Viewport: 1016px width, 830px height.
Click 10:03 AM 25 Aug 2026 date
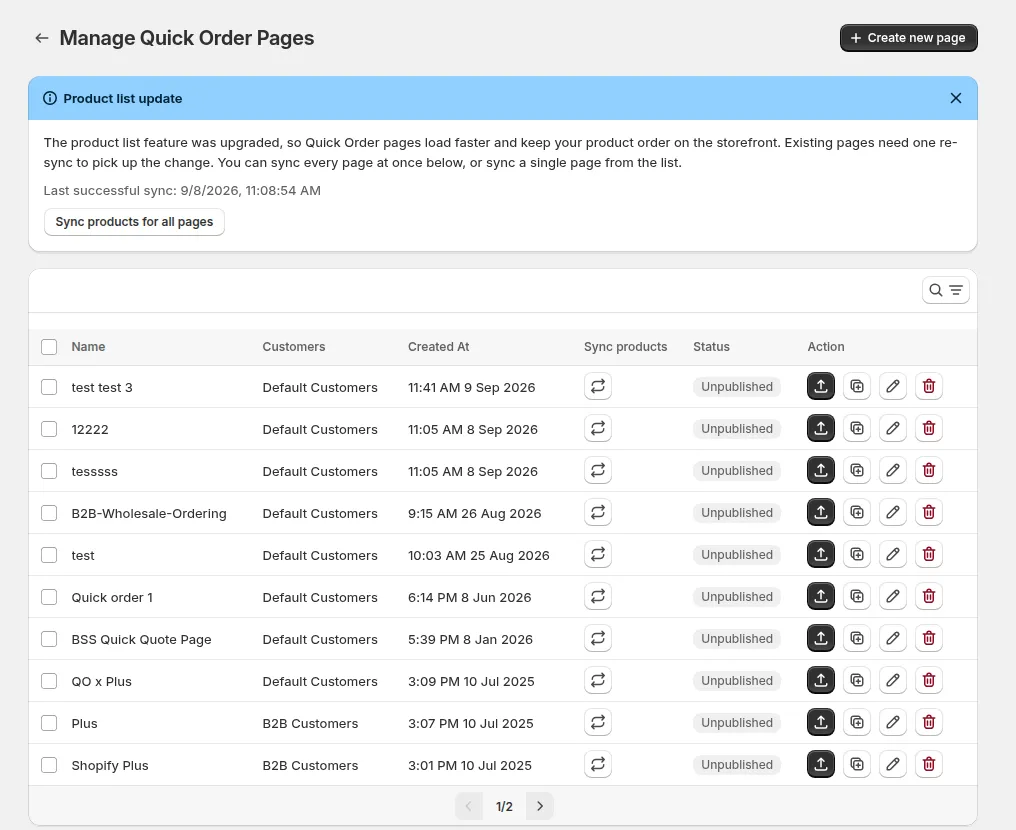[x=478, y=556]
